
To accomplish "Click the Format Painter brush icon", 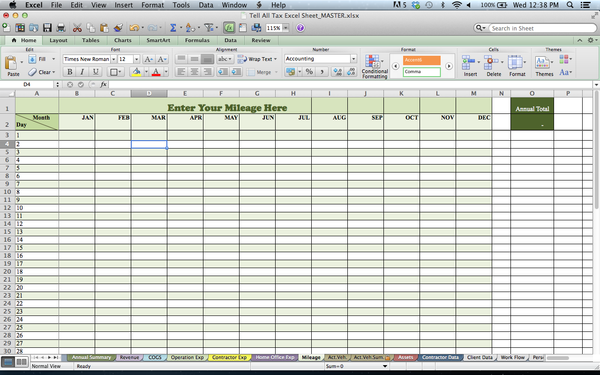I will coord(118,28).
